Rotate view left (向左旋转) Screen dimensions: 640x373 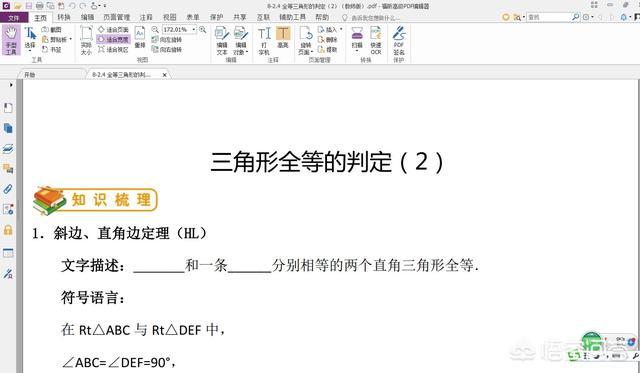click(167, 40)
